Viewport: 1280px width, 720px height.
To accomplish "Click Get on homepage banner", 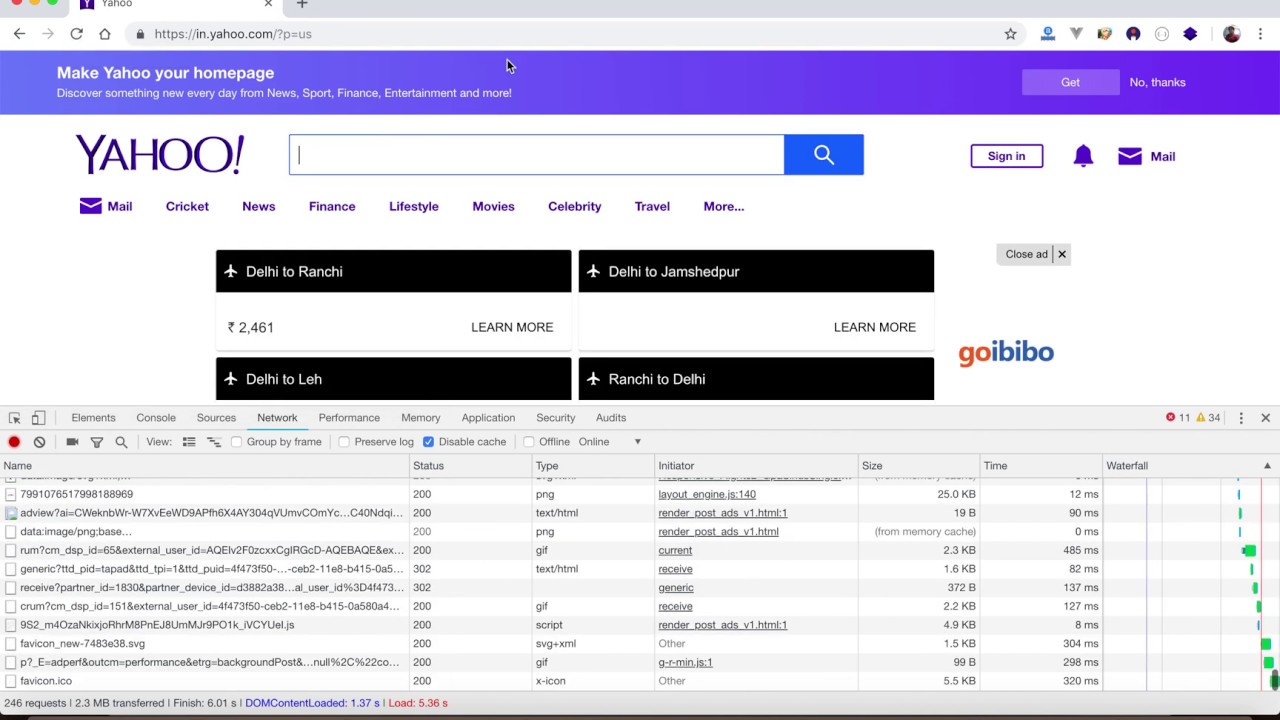I will pyautogui.click(x=1071, y=83).
